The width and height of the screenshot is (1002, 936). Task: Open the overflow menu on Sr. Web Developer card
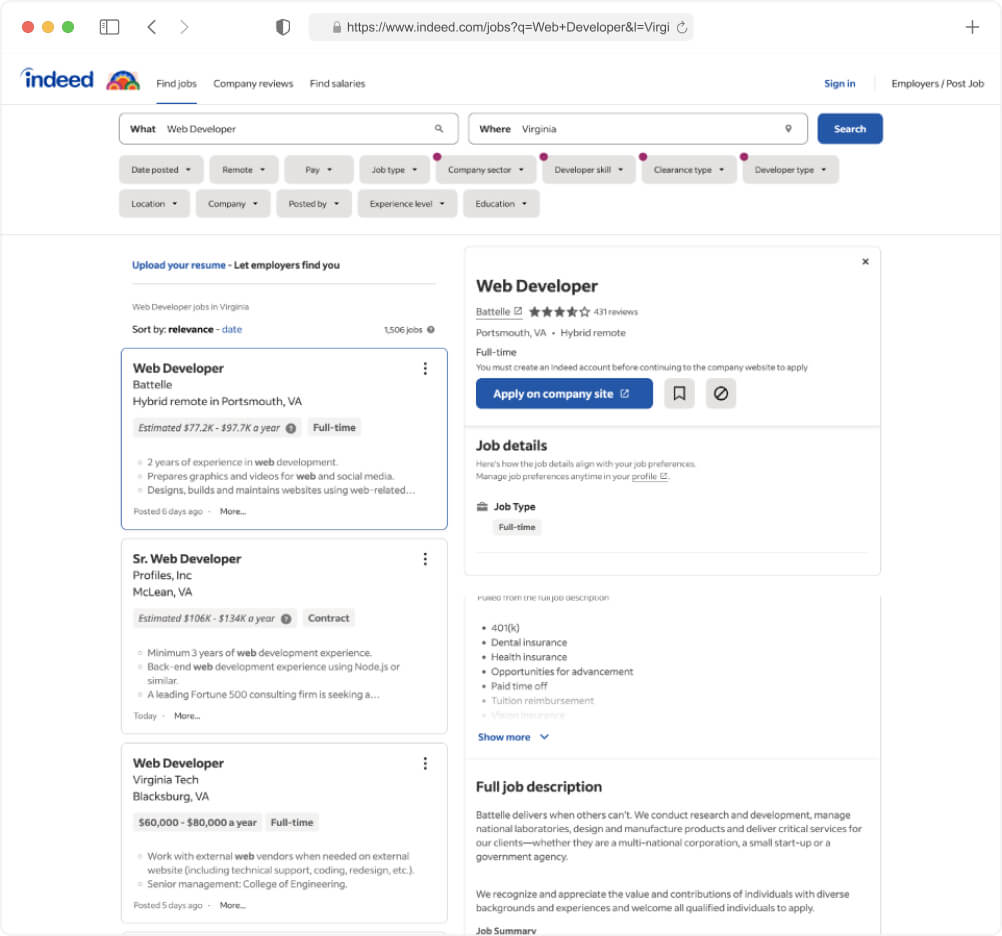click(425, 559)
